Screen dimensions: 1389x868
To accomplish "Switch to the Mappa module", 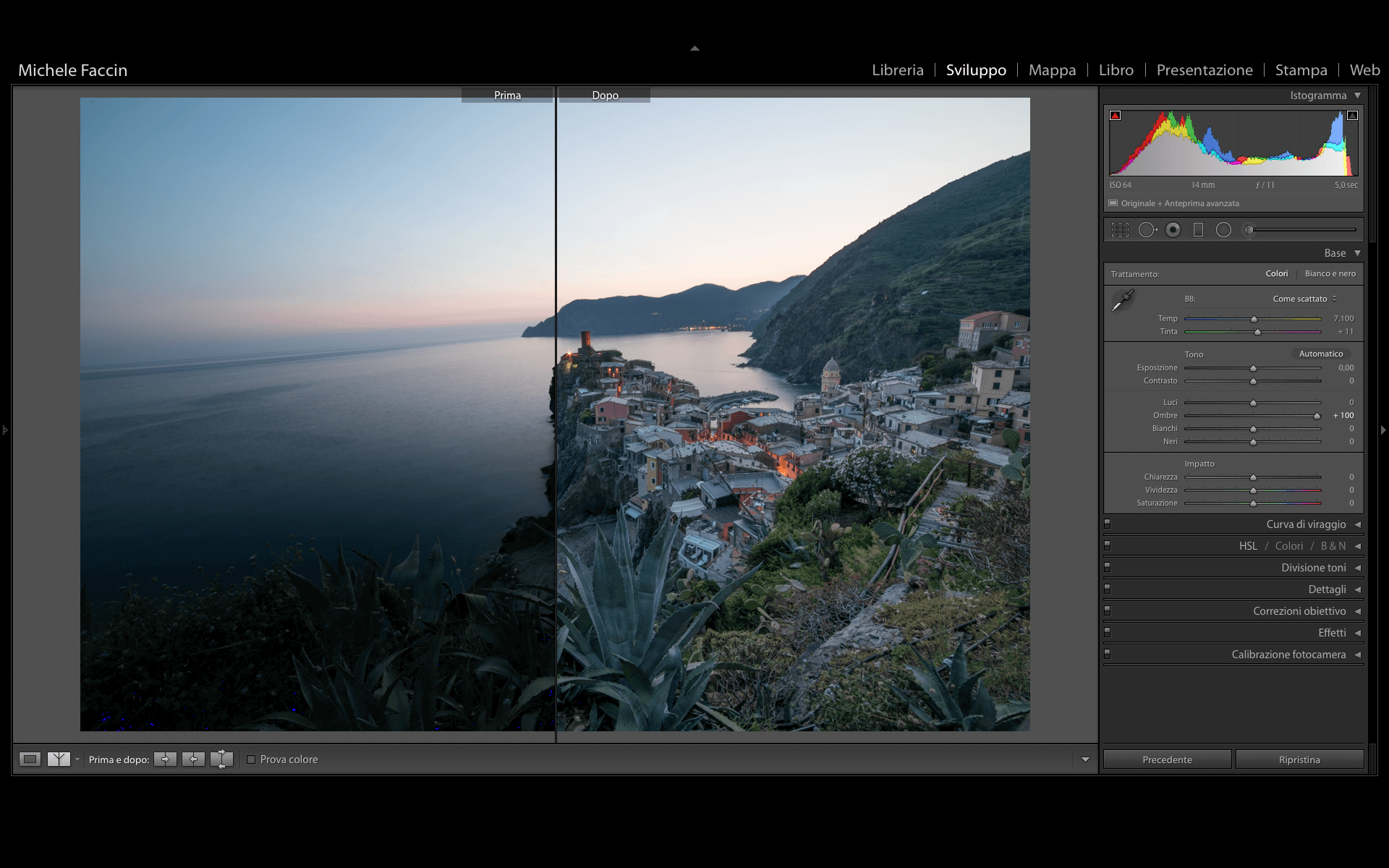I will (1052, 70).
